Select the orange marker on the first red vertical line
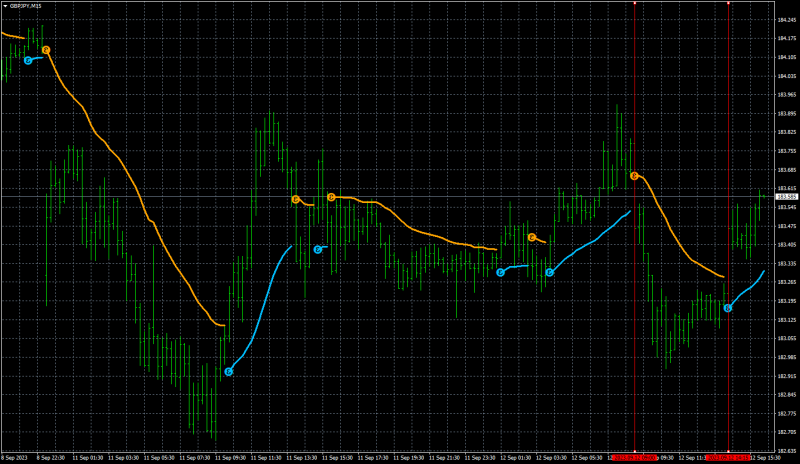The height and width of the screenshot is (464, 800). pos(634,176)
